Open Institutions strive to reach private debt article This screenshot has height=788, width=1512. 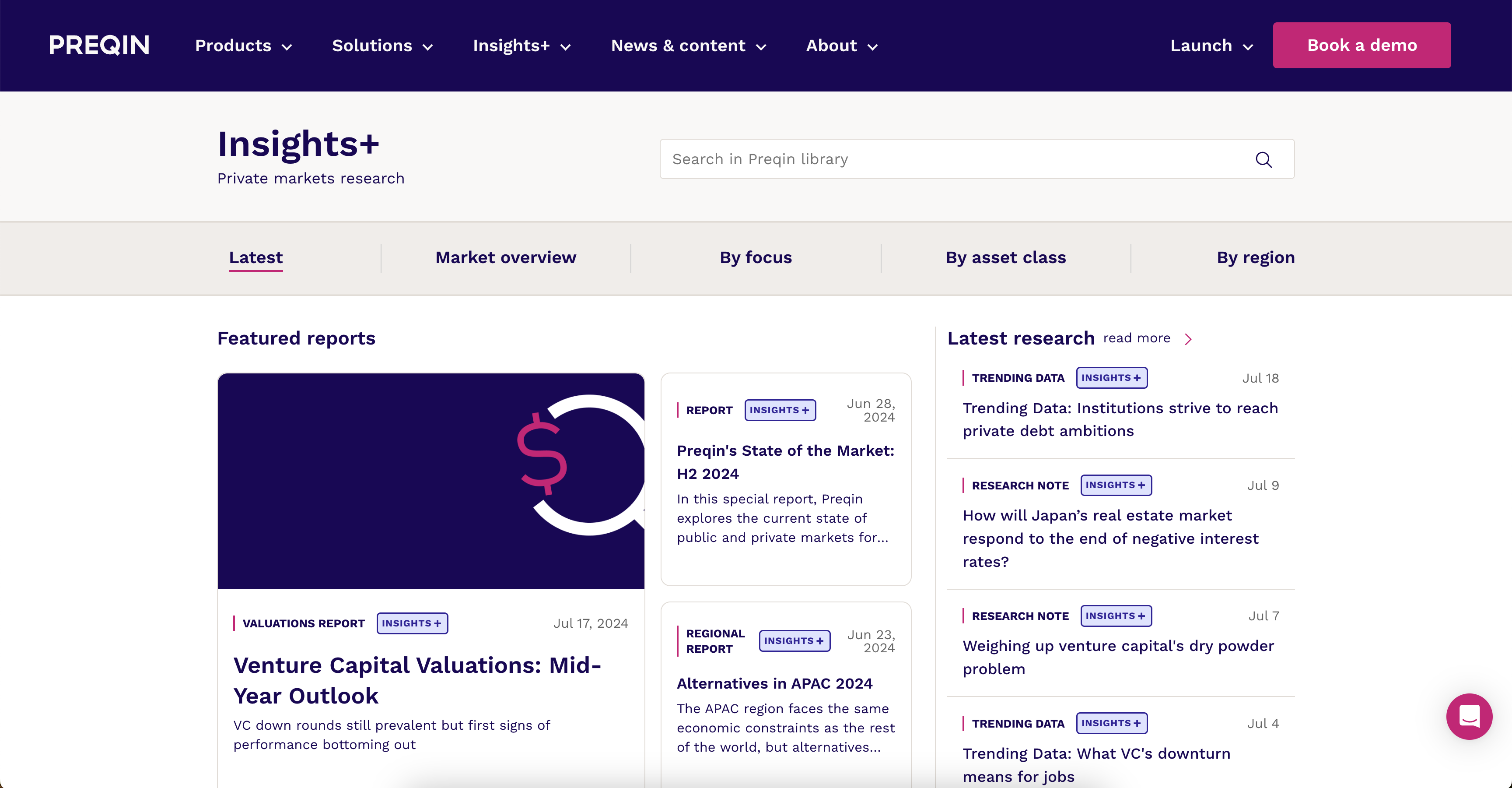[x=1120, y=420]
